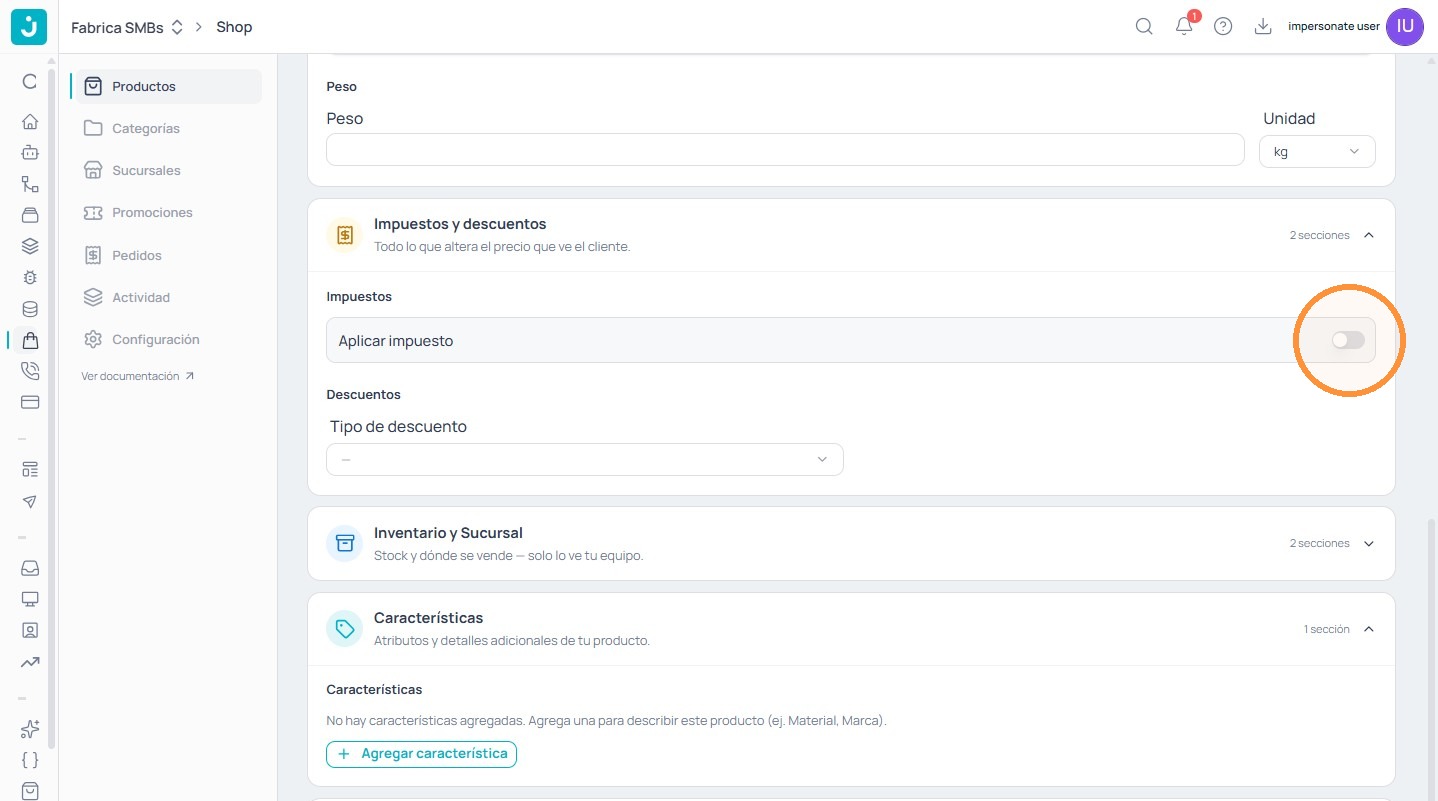1438x801 pixels.
Task: Open the trending arrow analytics icon
Action: 30,661
